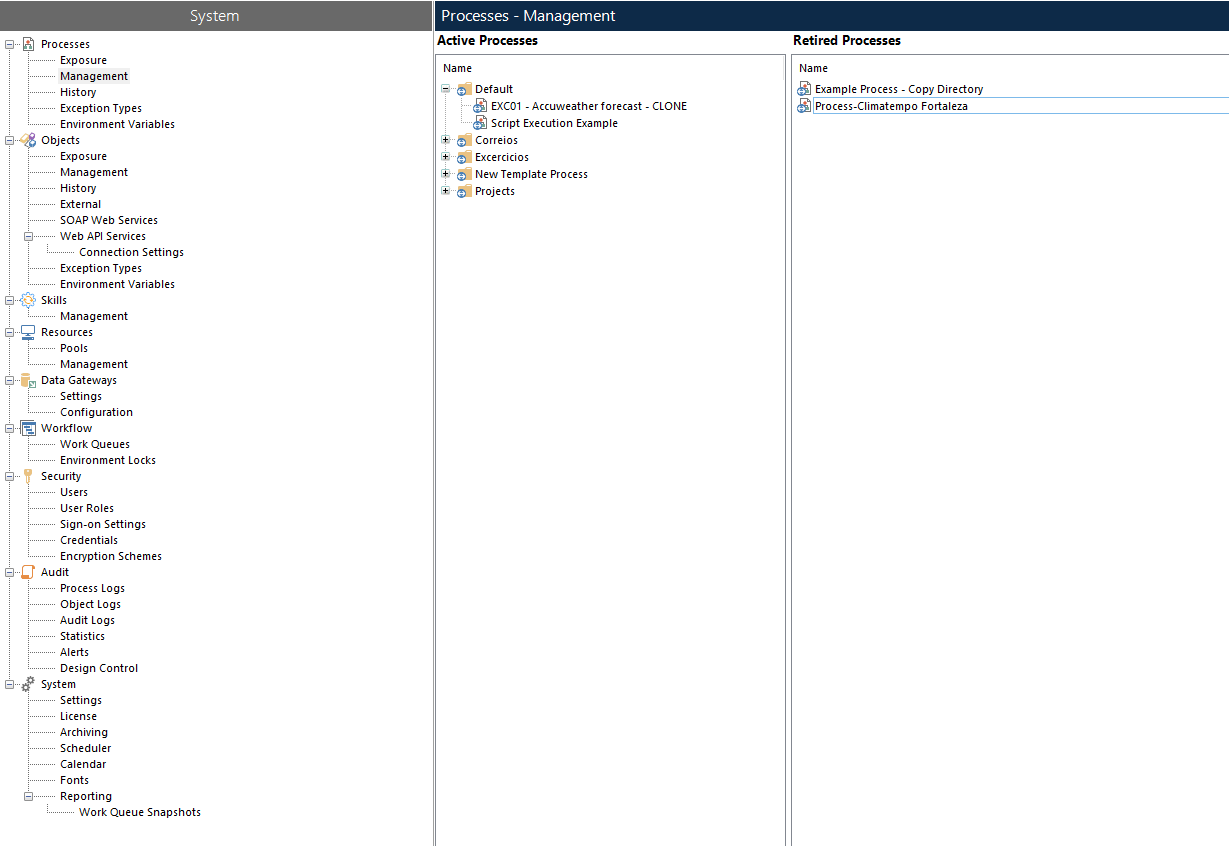Open Connection Settings
1229x846 pixels.
[x=131, y=252]
